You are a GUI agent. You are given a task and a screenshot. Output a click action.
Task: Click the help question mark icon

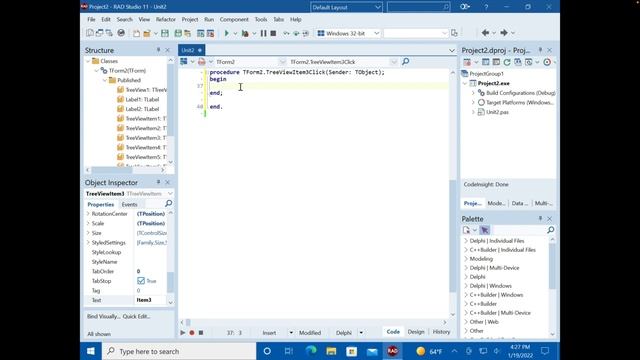[486, 7]
